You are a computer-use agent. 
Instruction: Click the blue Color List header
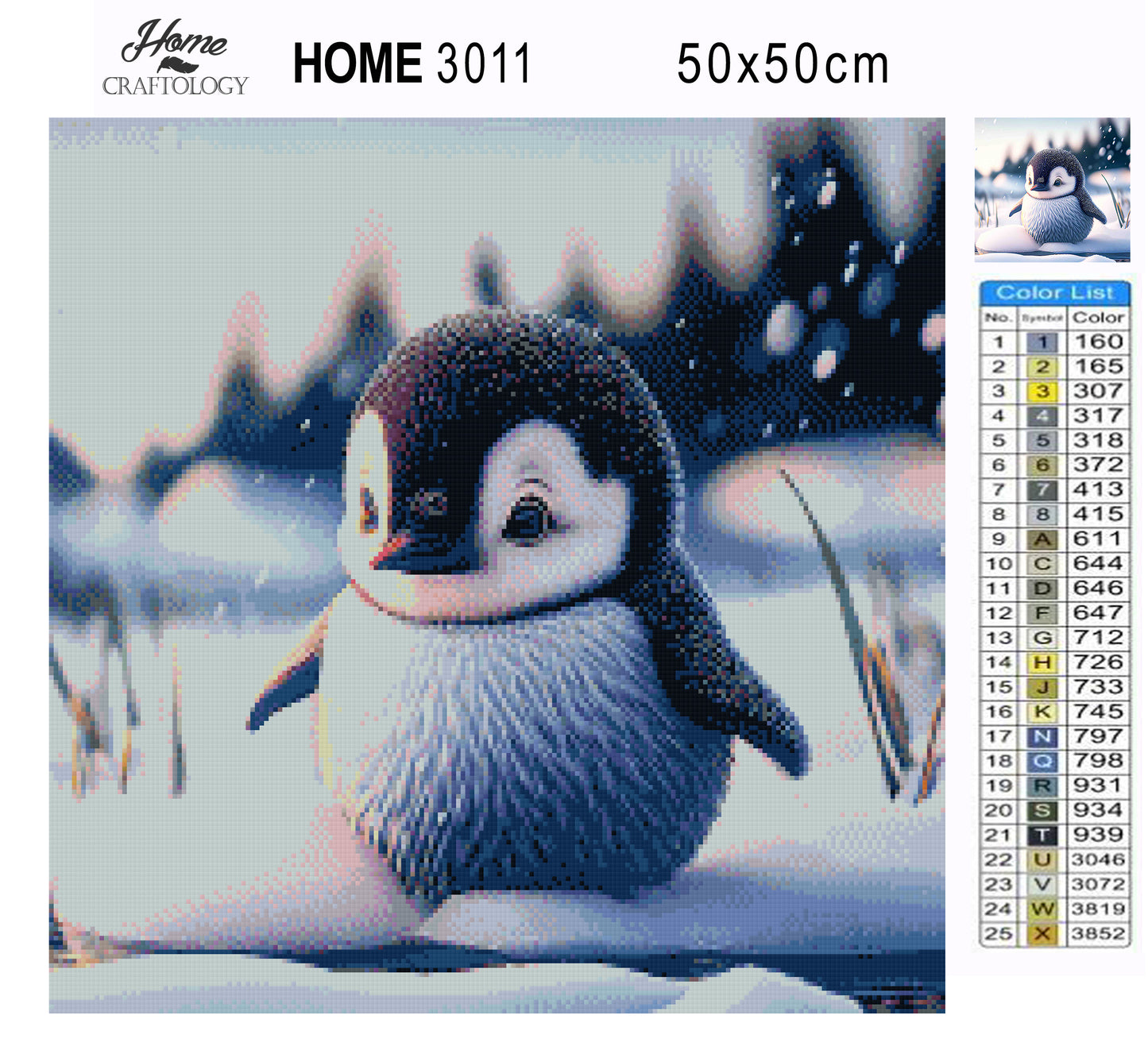click(1054, 292)
